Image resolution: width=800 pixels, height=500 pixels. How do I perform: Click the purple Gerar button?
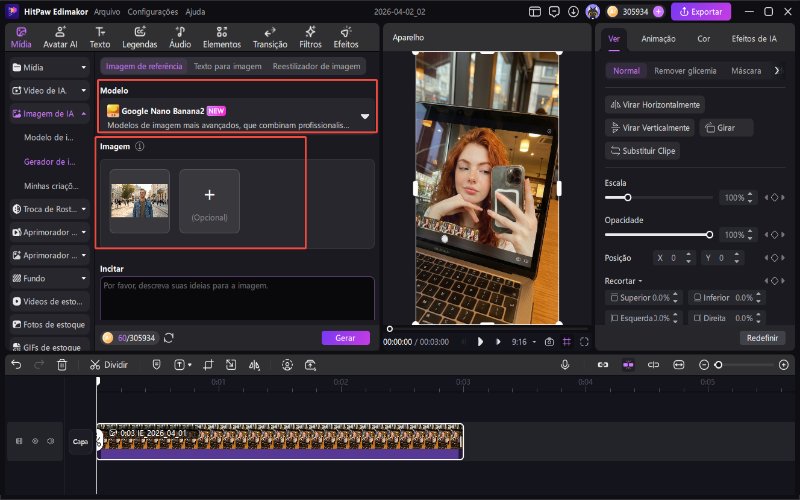click(345, 338)
